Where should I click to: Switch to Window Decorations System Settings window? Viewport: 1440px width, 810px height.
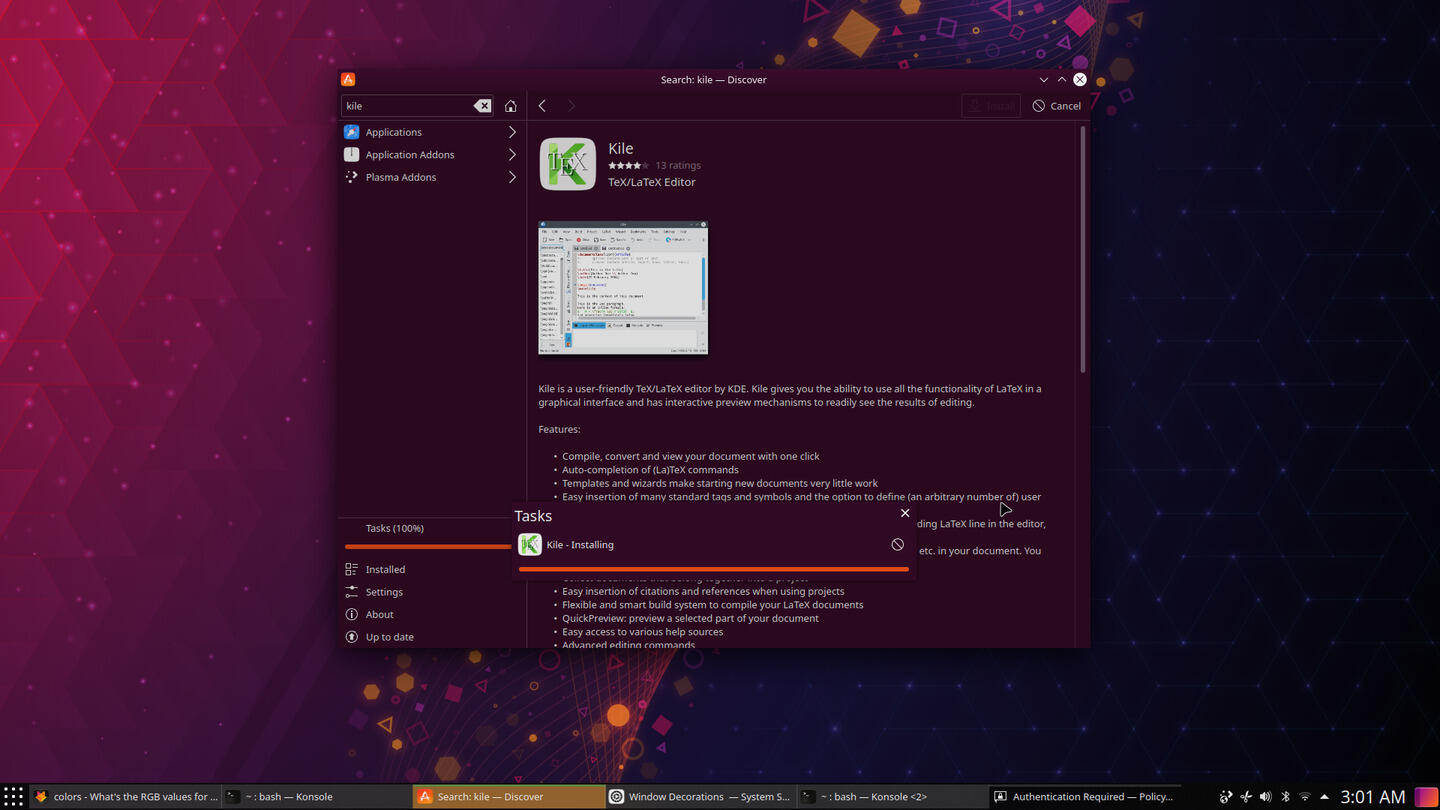click(x=700, y=797)
